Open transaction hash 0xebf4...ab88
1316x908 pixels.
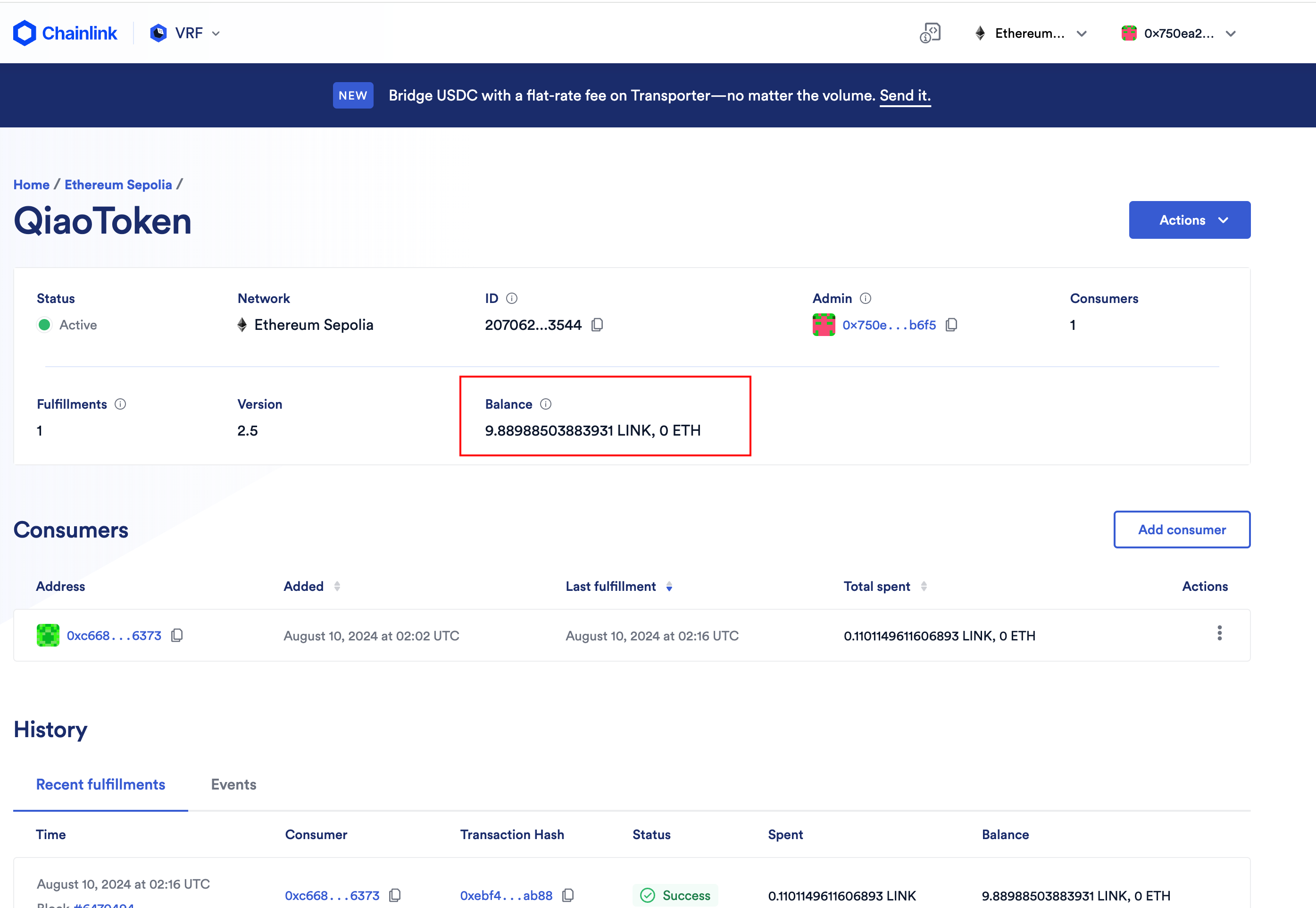coord(506,895)
